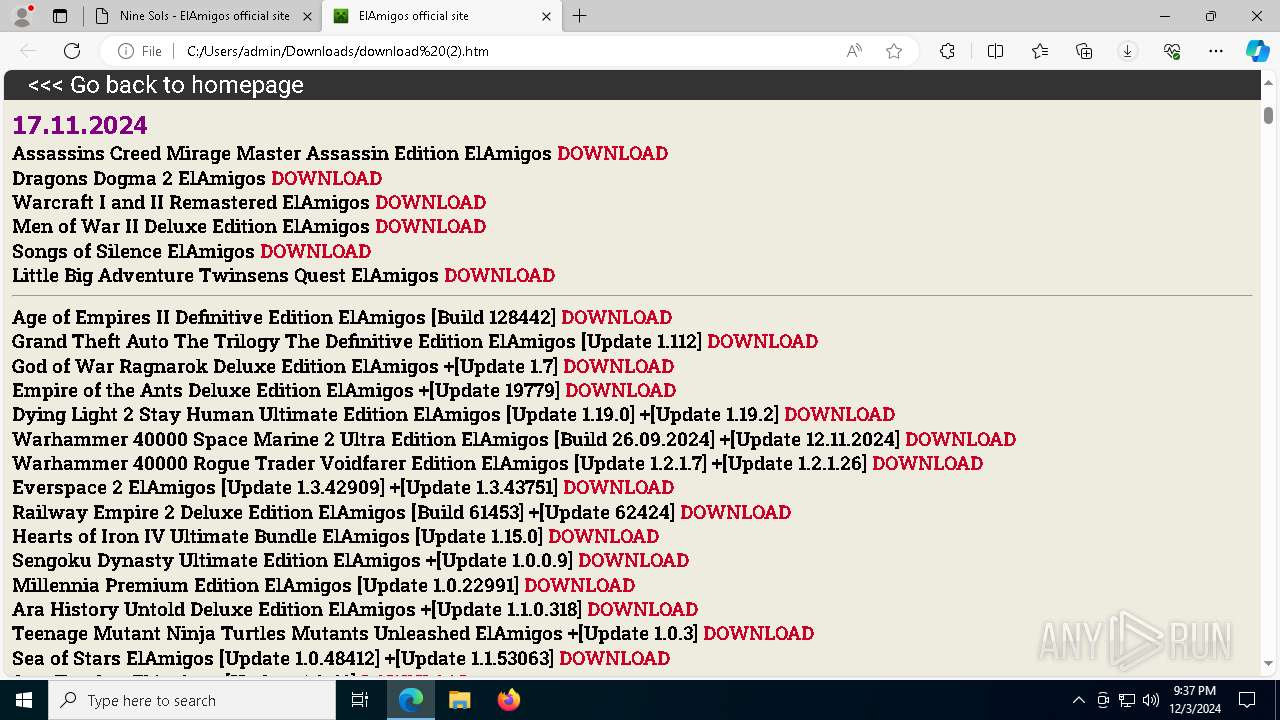
Task: Open Browser essentials icon
Action: pyautogui.click(x=1172, y=51)
